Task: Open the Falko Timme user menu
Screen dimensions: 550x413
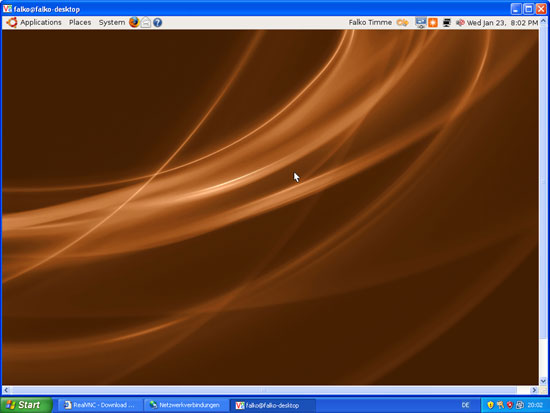Action: (370, 22)
